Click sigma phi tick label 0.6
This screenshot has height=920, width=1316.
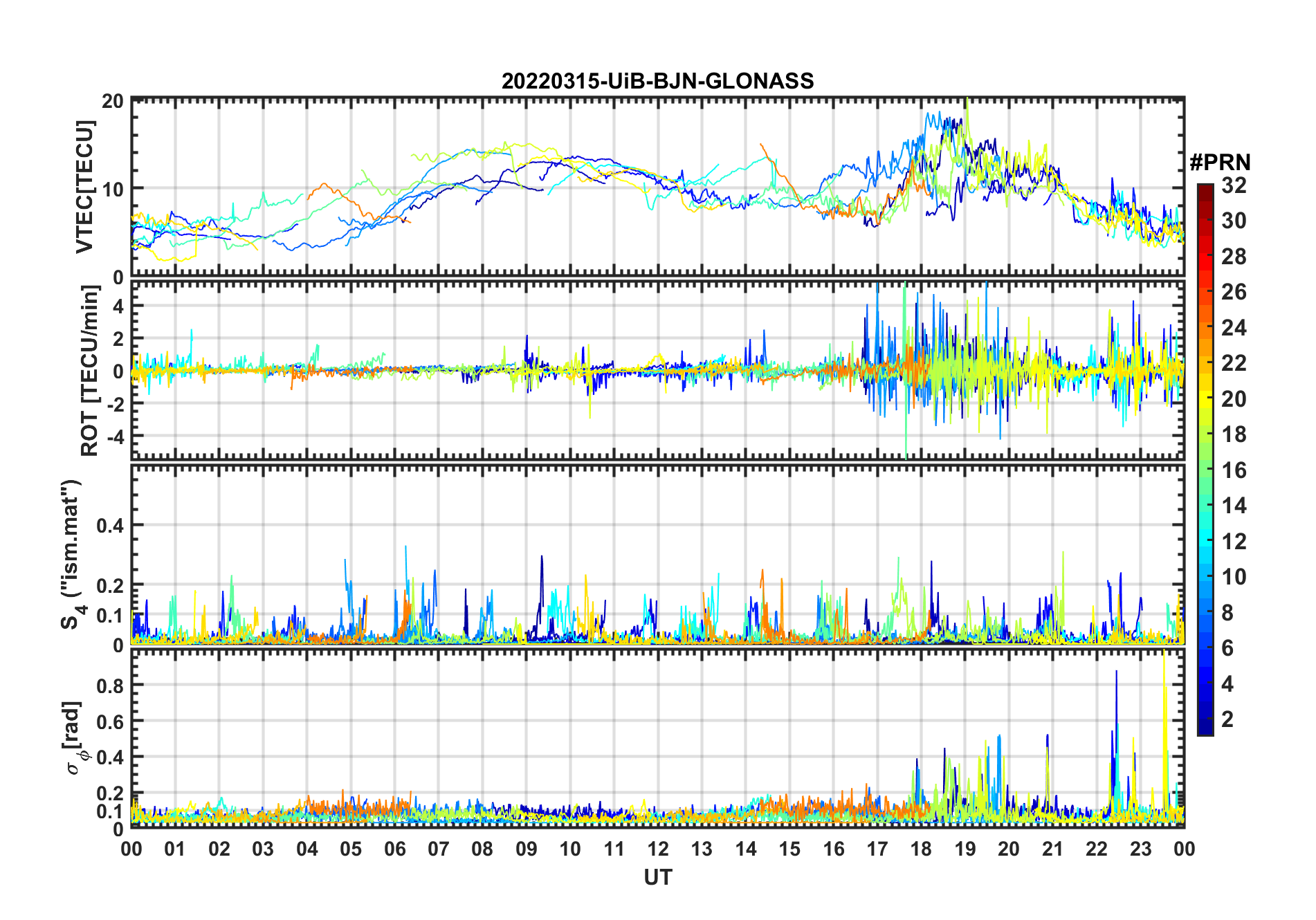pos(110,721)
